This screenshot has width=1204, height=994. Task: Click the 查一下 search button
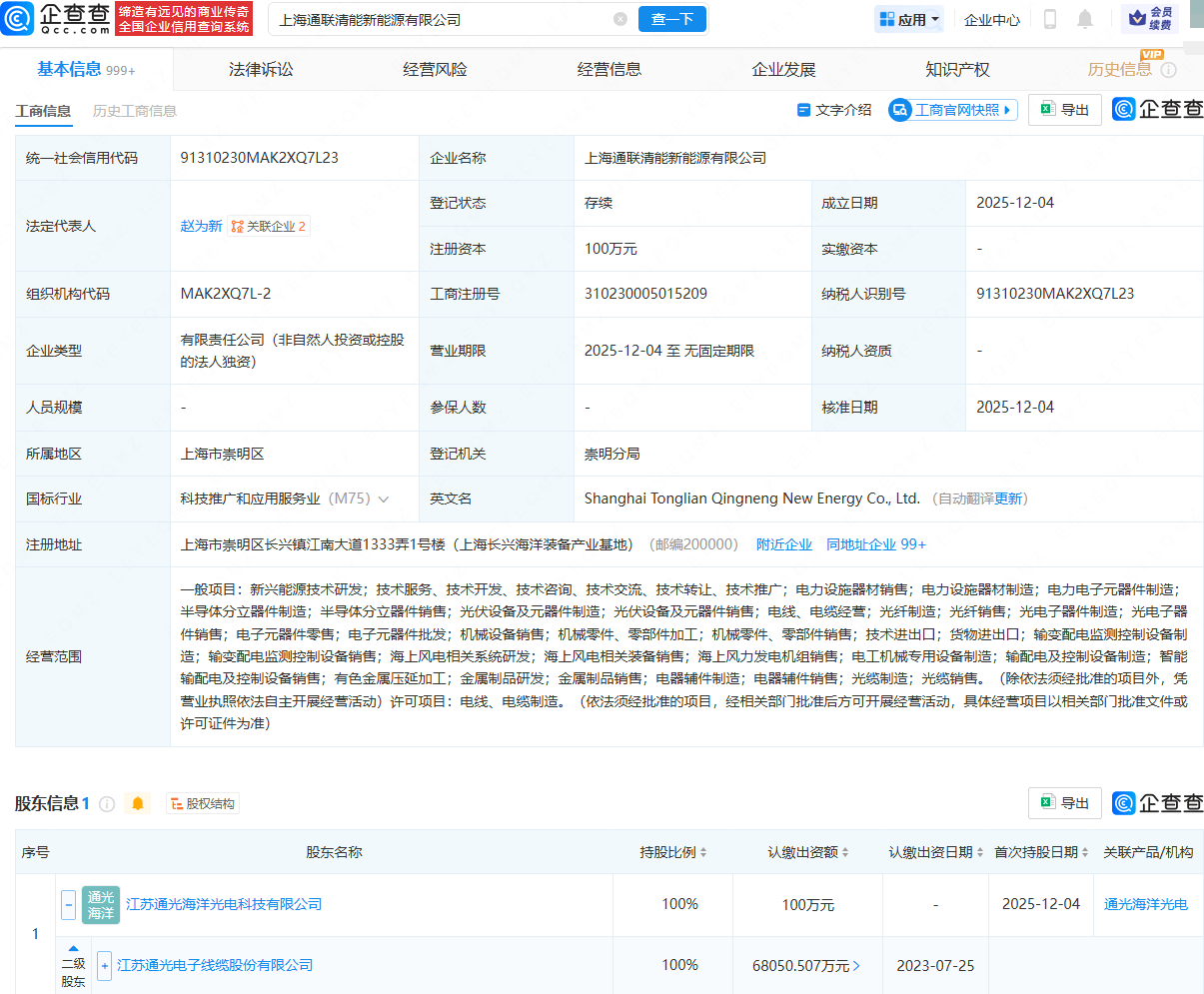point(671,19)
